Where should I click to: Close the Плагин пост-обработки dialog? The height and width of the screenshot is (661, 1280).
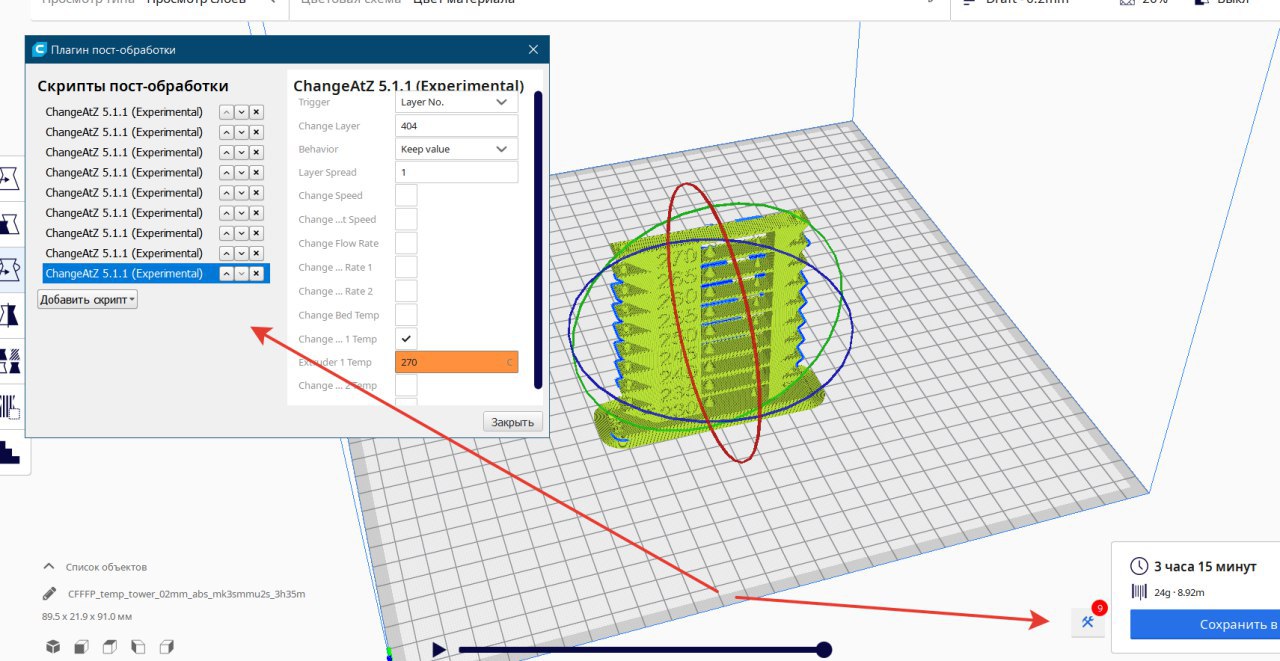pyautogui.click(x=532, y=49)
